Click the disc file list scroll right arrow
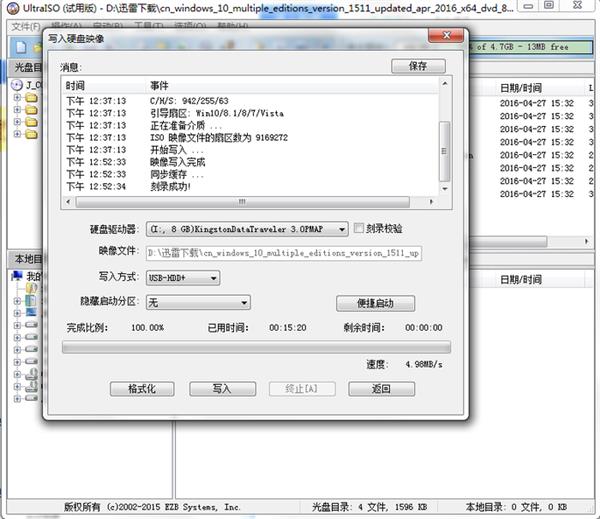This screenshot has width=600, height=519. point(587,242)
